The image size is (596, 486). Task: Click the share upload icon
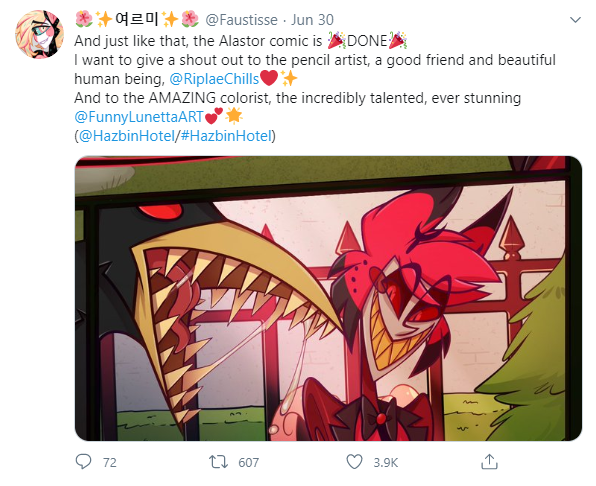pyautogui.click(x=489, y=462)
